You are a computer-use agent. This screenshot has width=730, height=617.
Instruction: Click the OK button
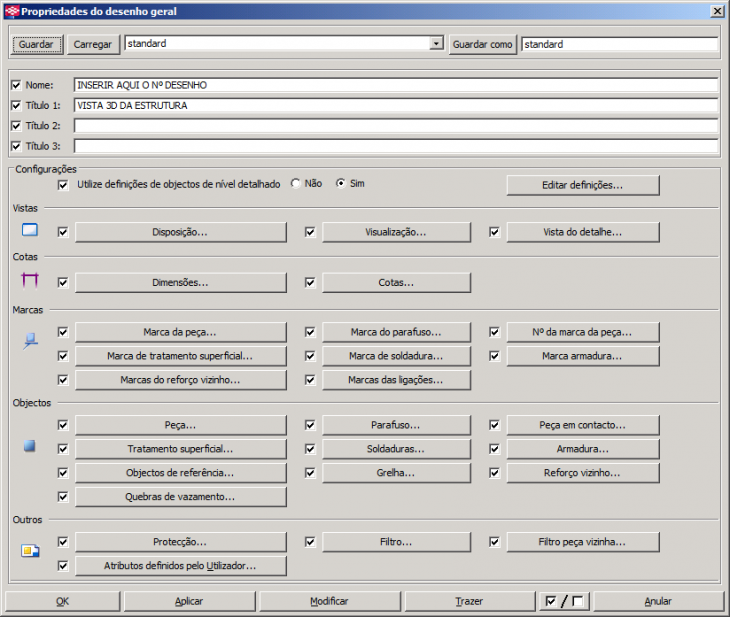(62, 601)
